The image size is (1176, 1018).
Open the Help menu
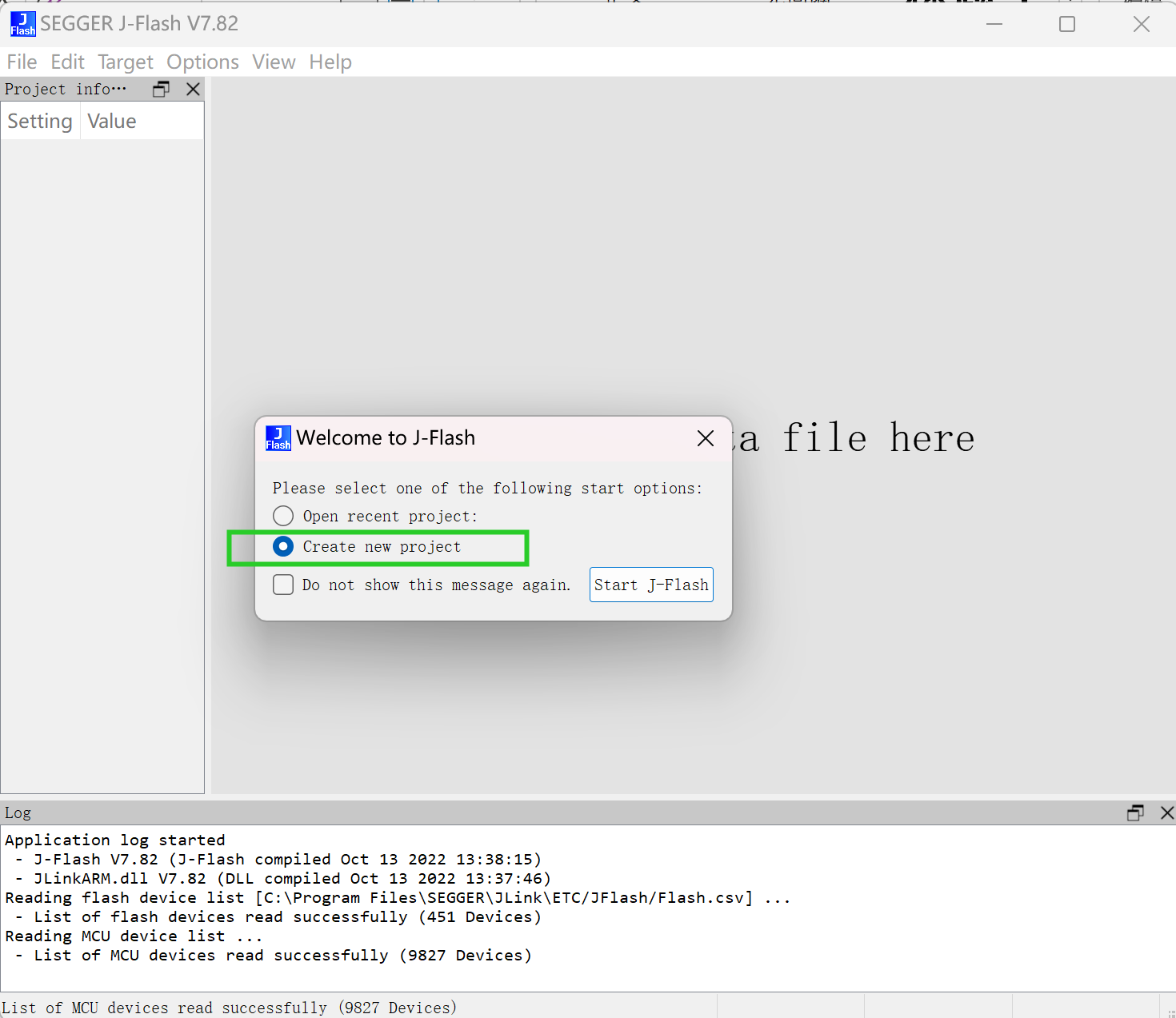330,62
